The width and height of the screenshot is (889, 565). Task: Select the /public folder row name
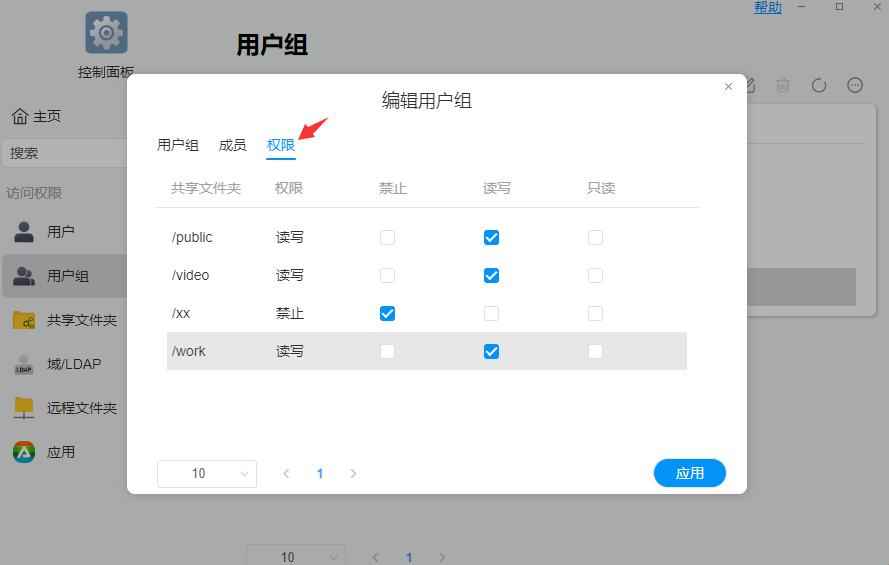point(192,237)
